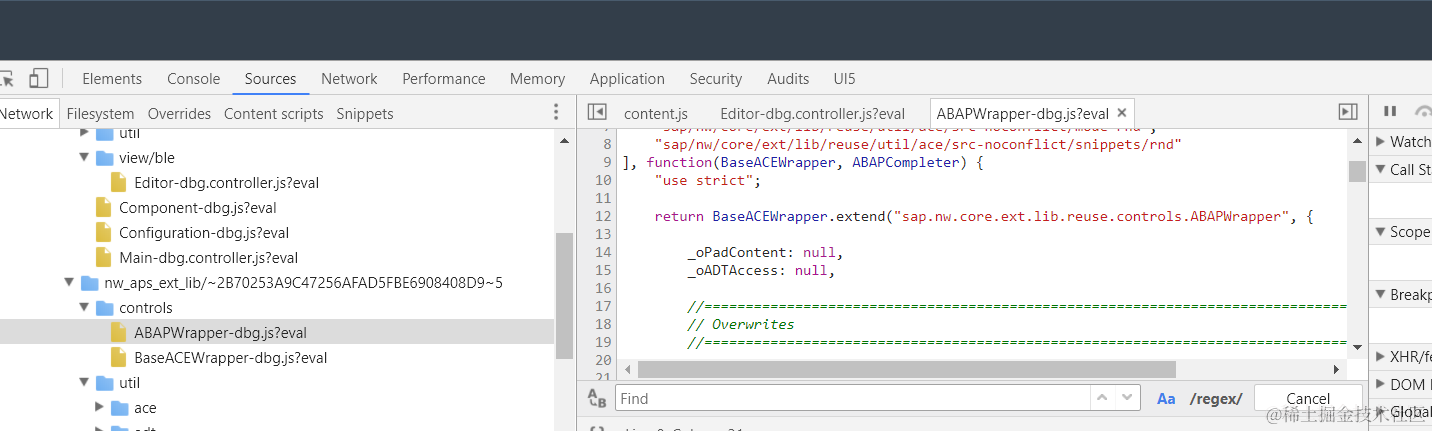Screen dimensions: 1432x431
Task: Collapse the nw_aps_ext_lib folder
Action: (69, 283)
